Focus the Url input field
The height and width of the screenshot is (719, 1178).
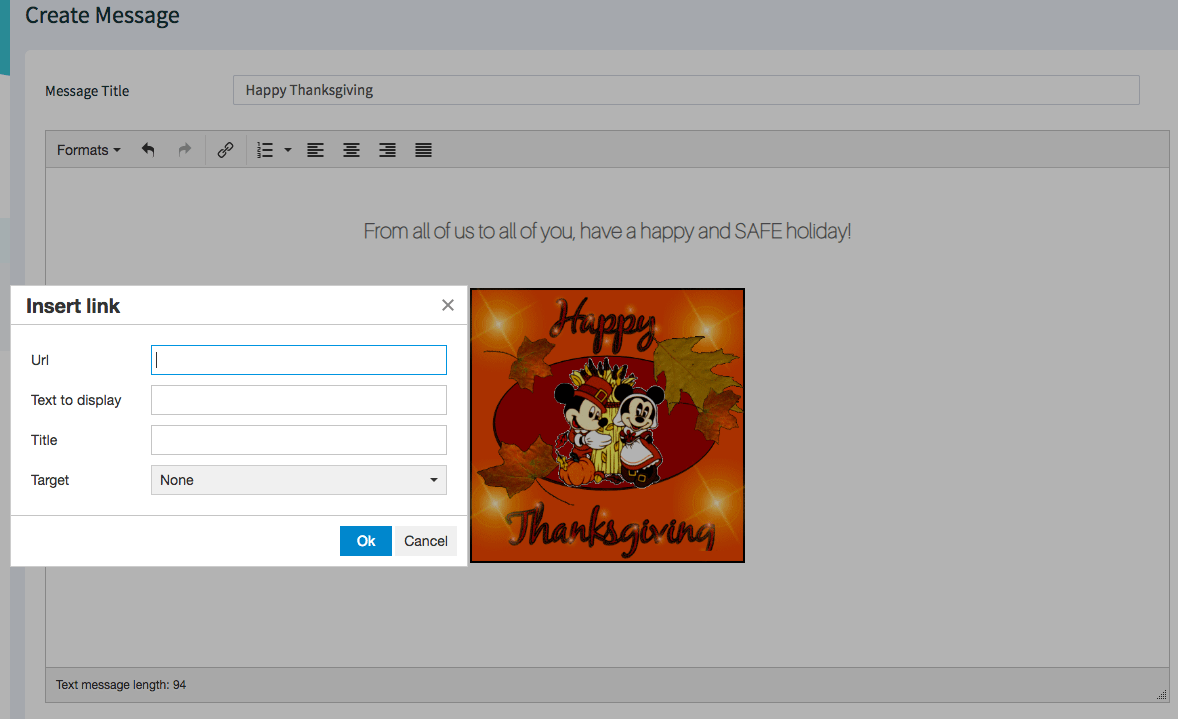pyautogui.click(x=299, y=360)
